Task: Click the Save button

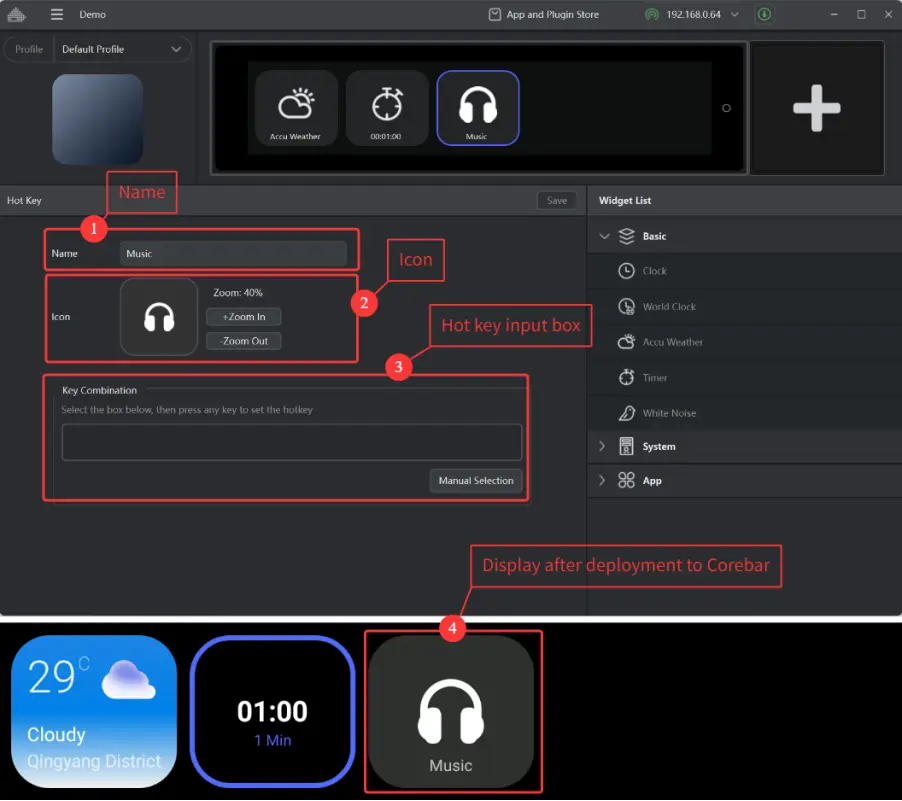Action: point(556,200)
